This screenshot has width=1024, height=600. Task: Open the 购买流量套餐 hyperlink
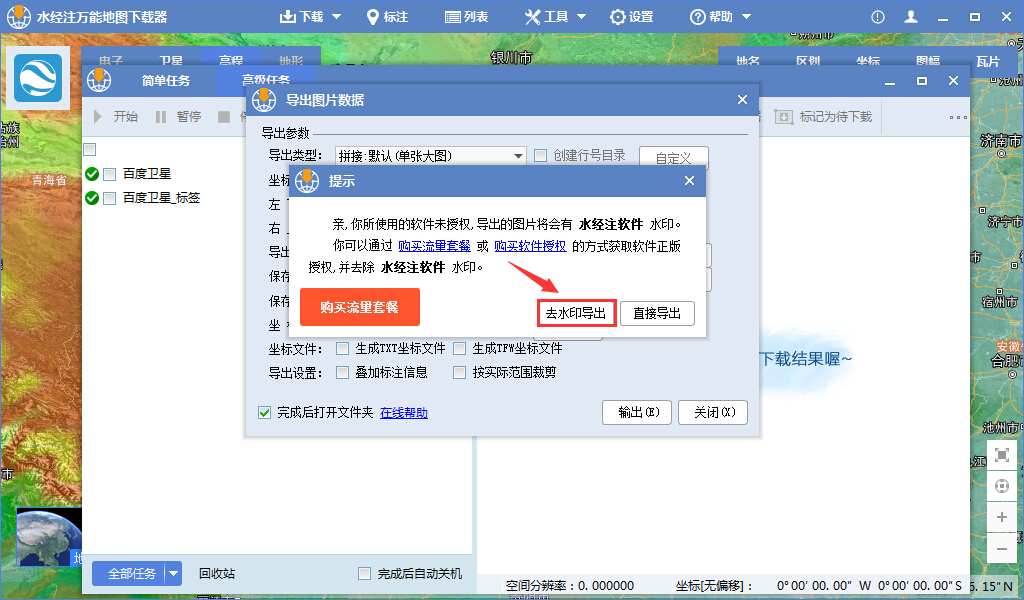click(434, 246)
